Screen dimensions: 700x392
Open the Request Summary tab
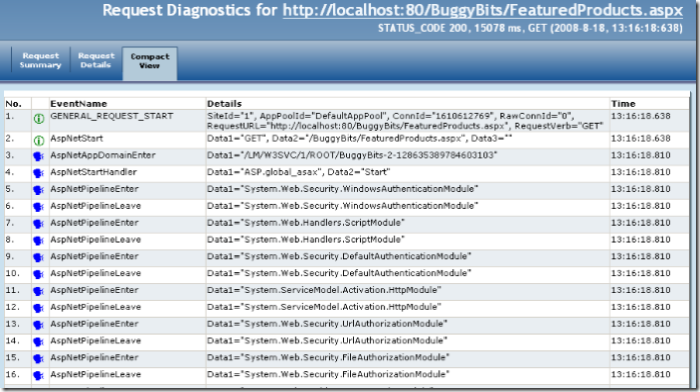(40, 60)
